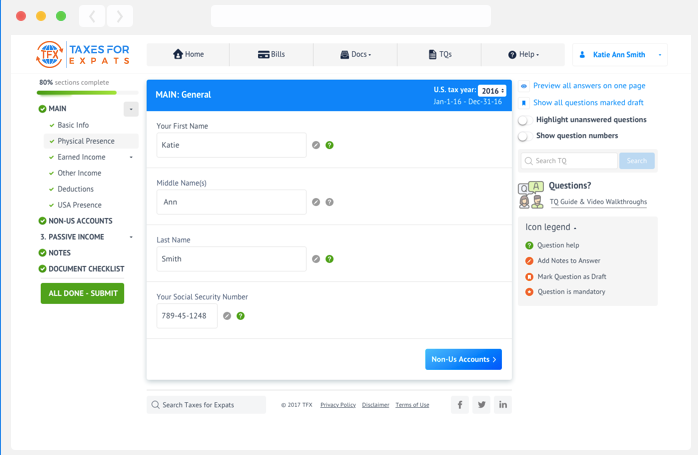Open NON-US ACCOUNTS section
698x455 pixels.
(76, 221)
